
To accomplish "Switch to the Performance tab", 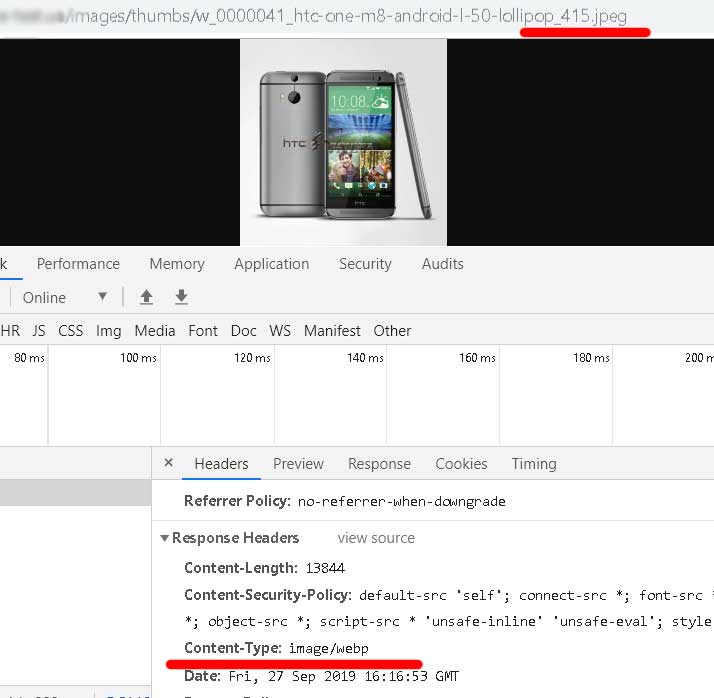I will [78, 264].
